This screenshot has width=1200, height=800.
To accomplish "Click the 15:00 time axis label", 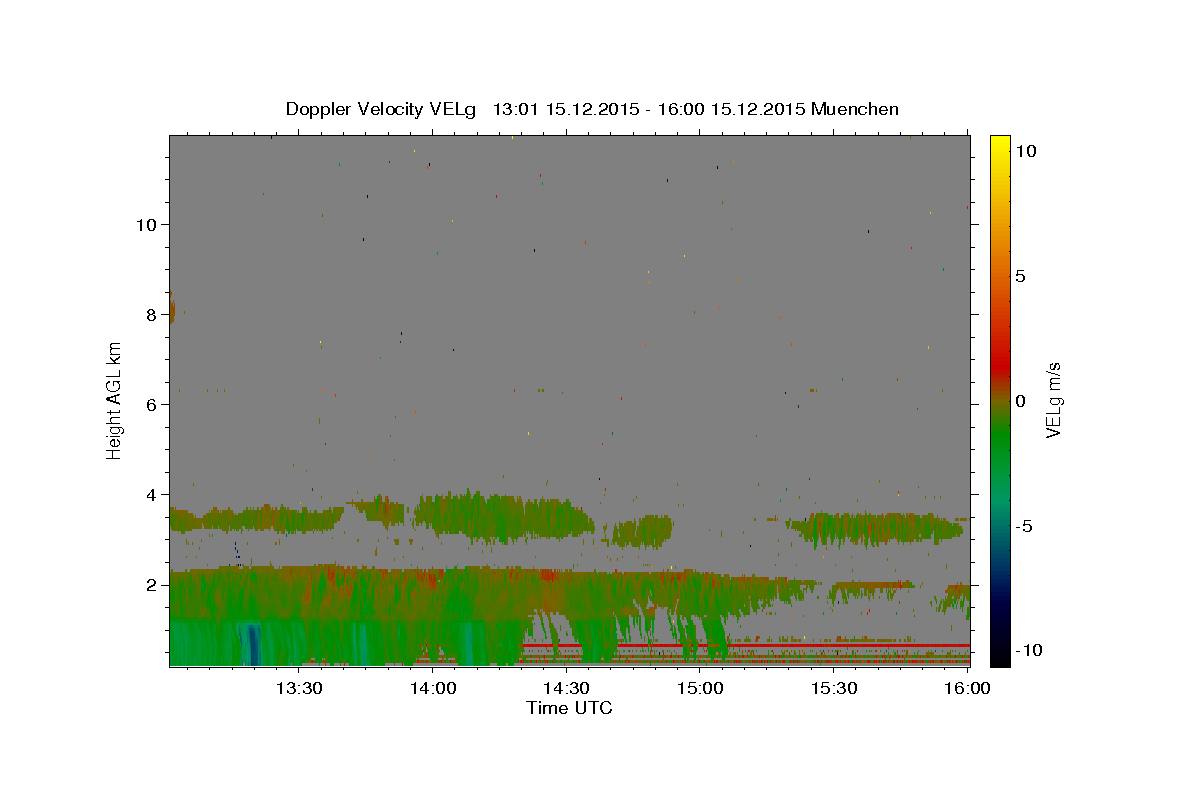I will (x=701, y=688).
